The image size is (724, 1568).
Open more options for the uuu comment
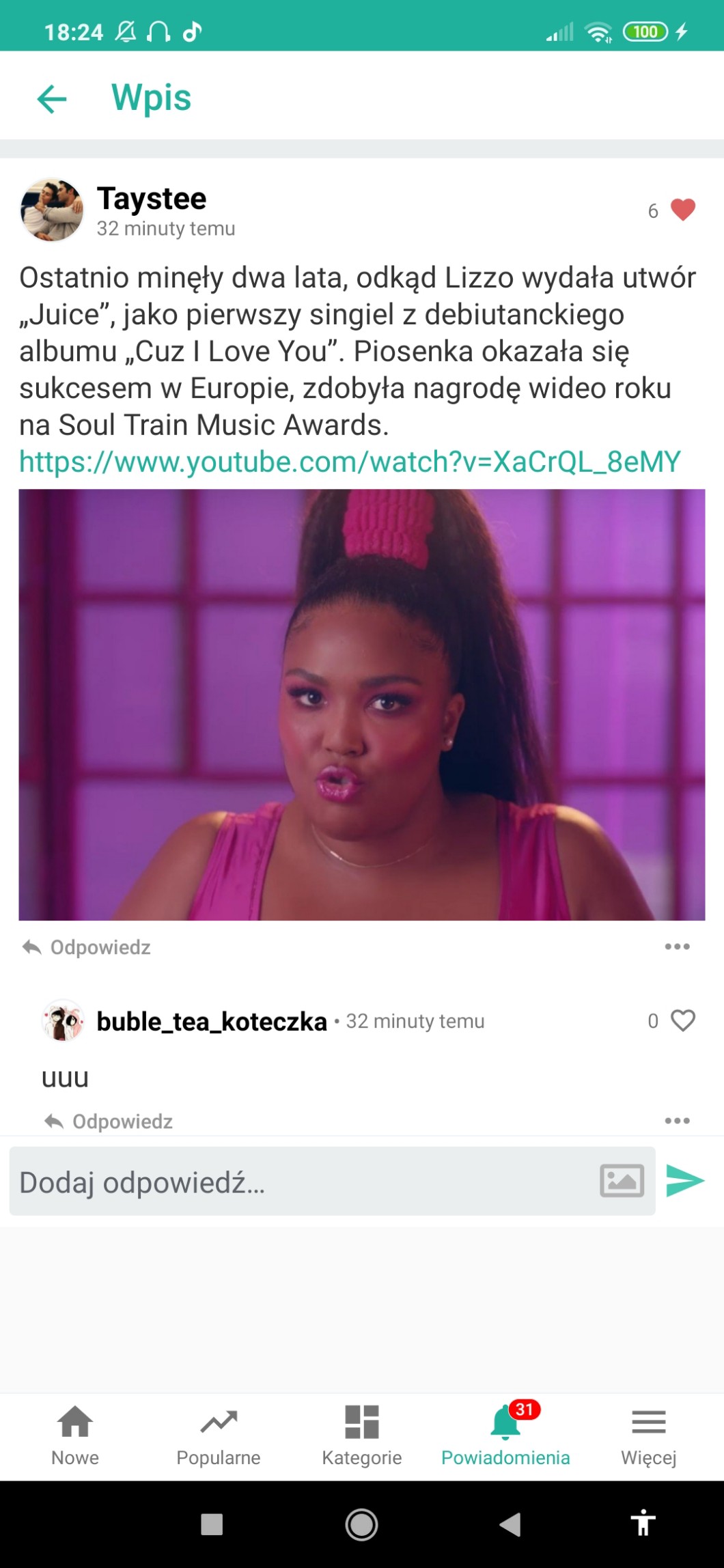[x=677, y=1121]
